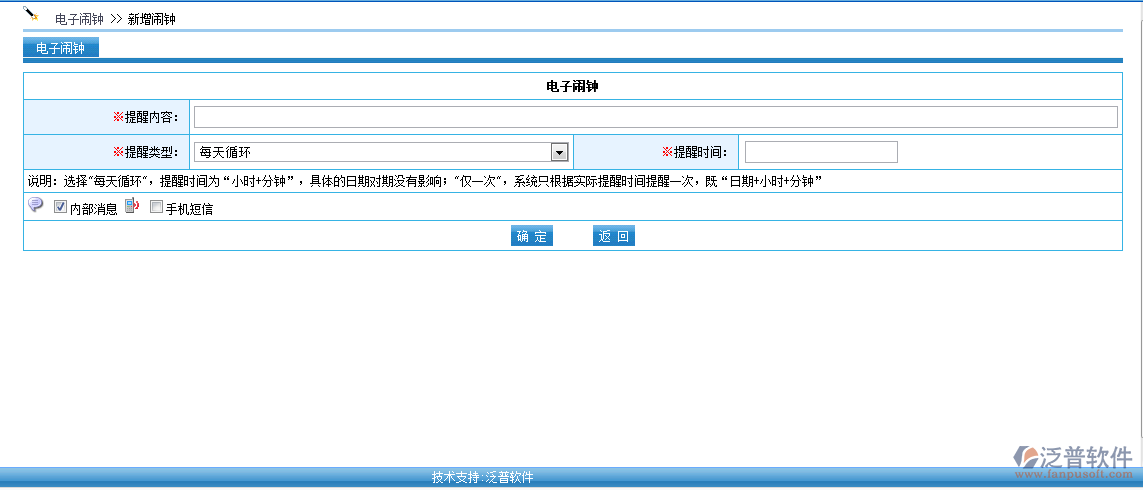Click the 说明 explanation text row

pyautogui.click(x=425, y=181)
